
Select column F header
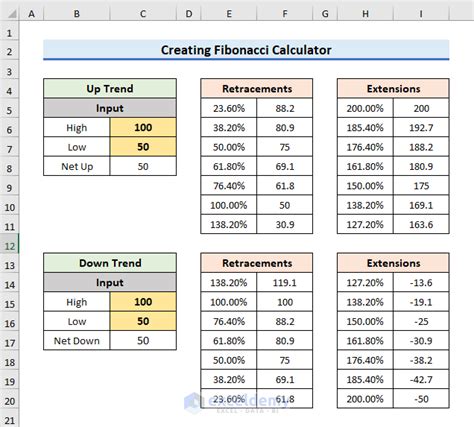285,14
